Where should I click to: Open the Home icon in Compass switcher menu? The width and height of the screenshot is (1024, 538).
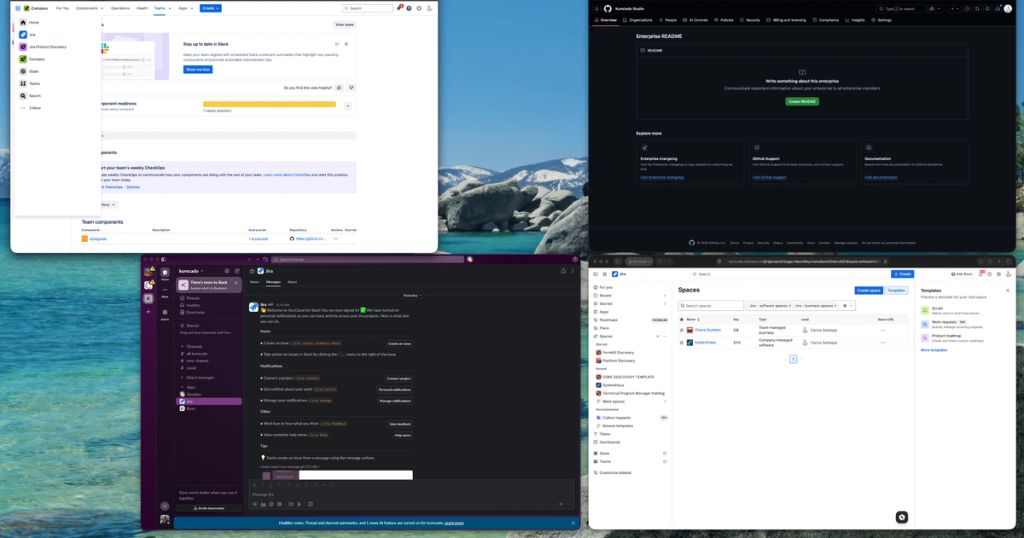(23, 22)
